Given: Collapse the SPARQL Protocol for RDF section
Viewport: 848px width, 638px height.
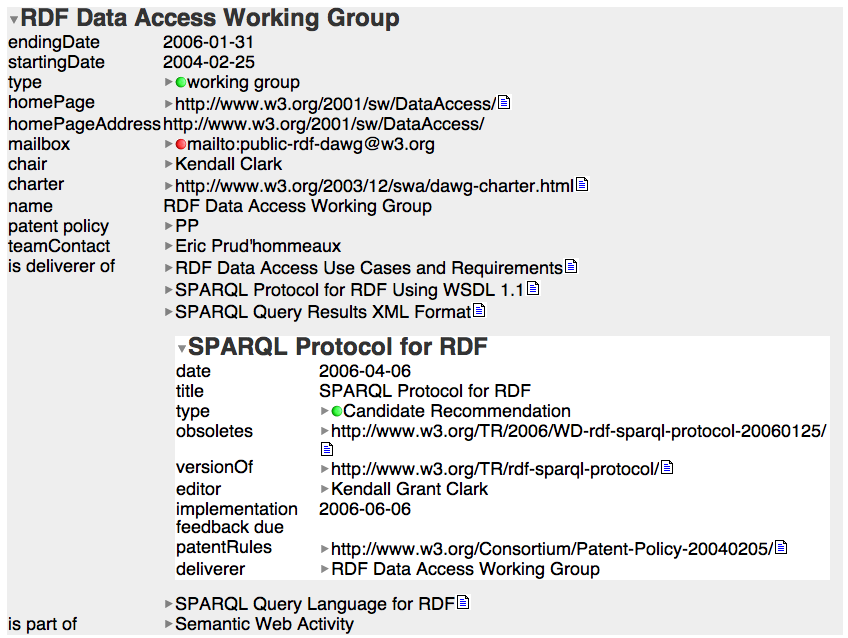Looking at the screenshot, I should (x=182, y=349).
